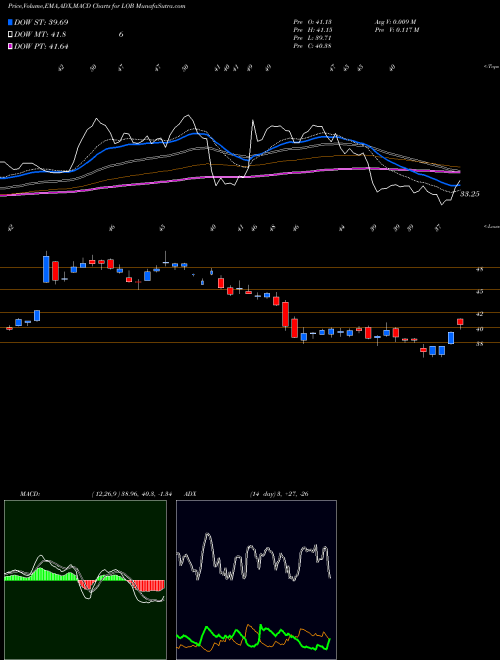
Task: Click the 'Pre C: 40.88' close value
Action: tap(313, 46)
